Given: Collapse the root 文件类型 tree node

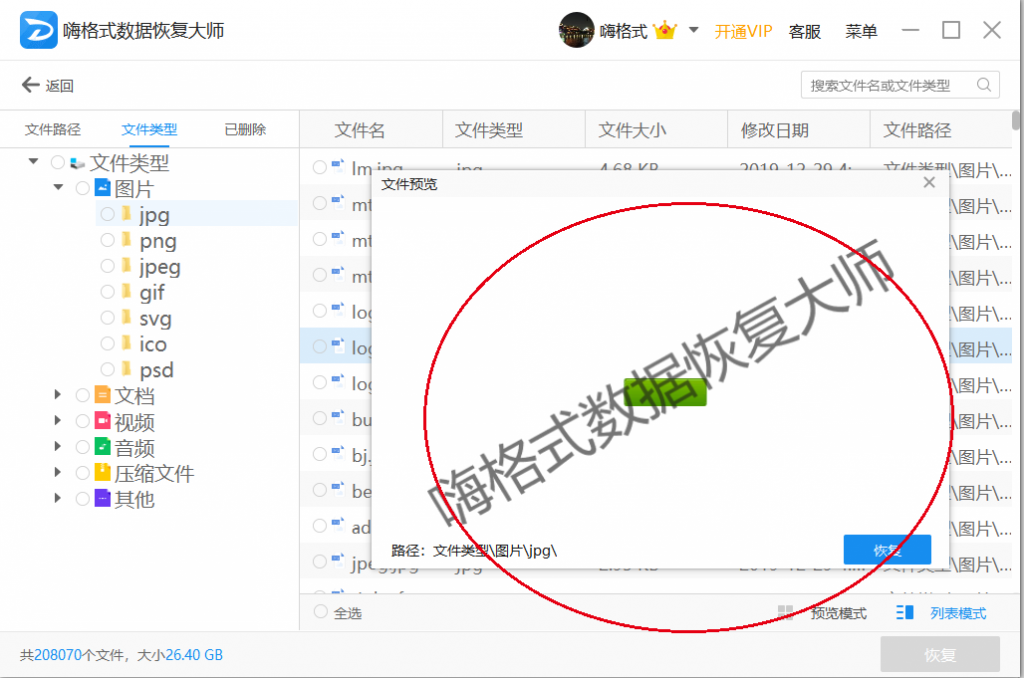Looking at the screenshot, I should [x=33, y=161].
